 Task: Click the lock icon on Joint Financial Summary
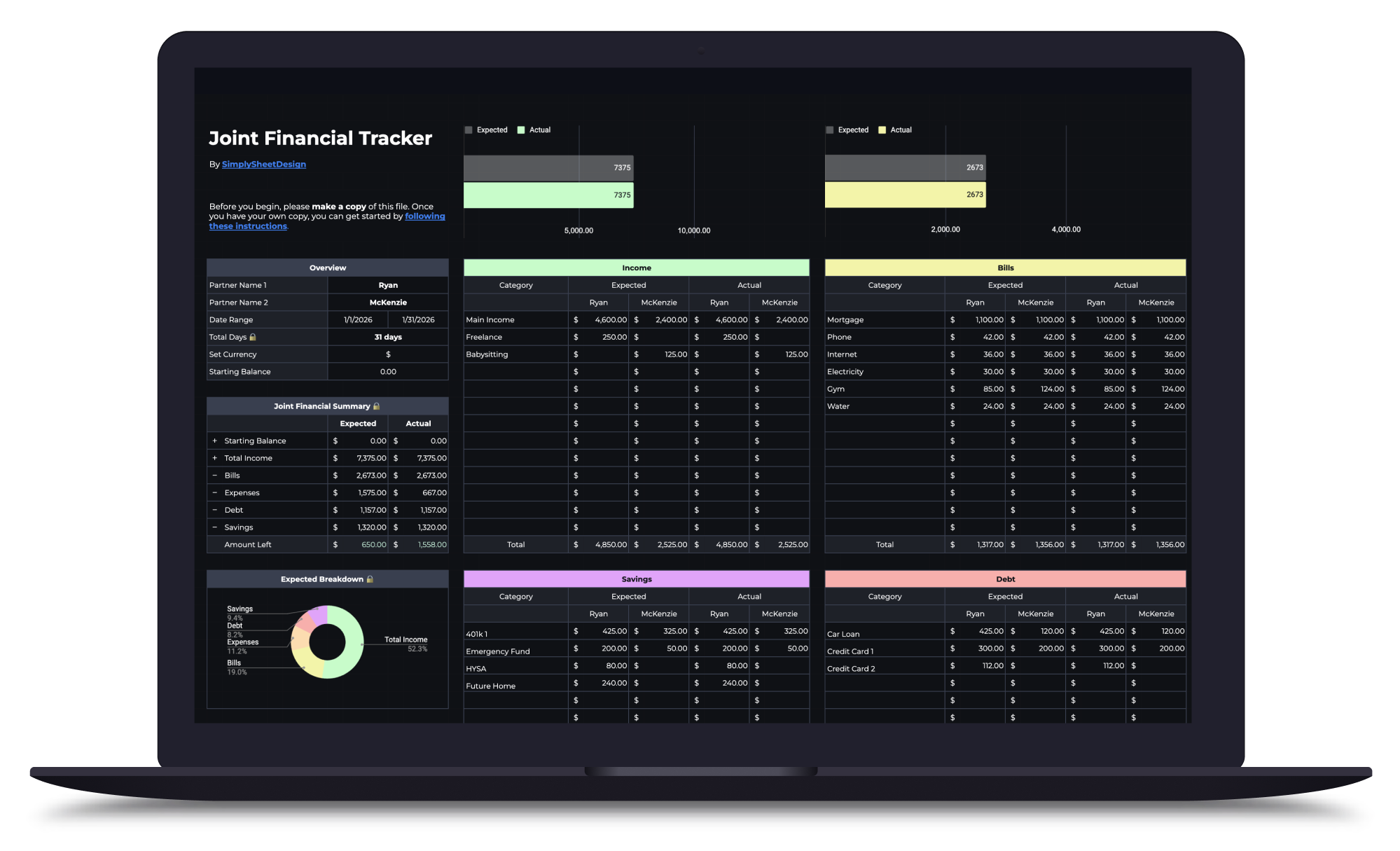[x=376, y=406]
